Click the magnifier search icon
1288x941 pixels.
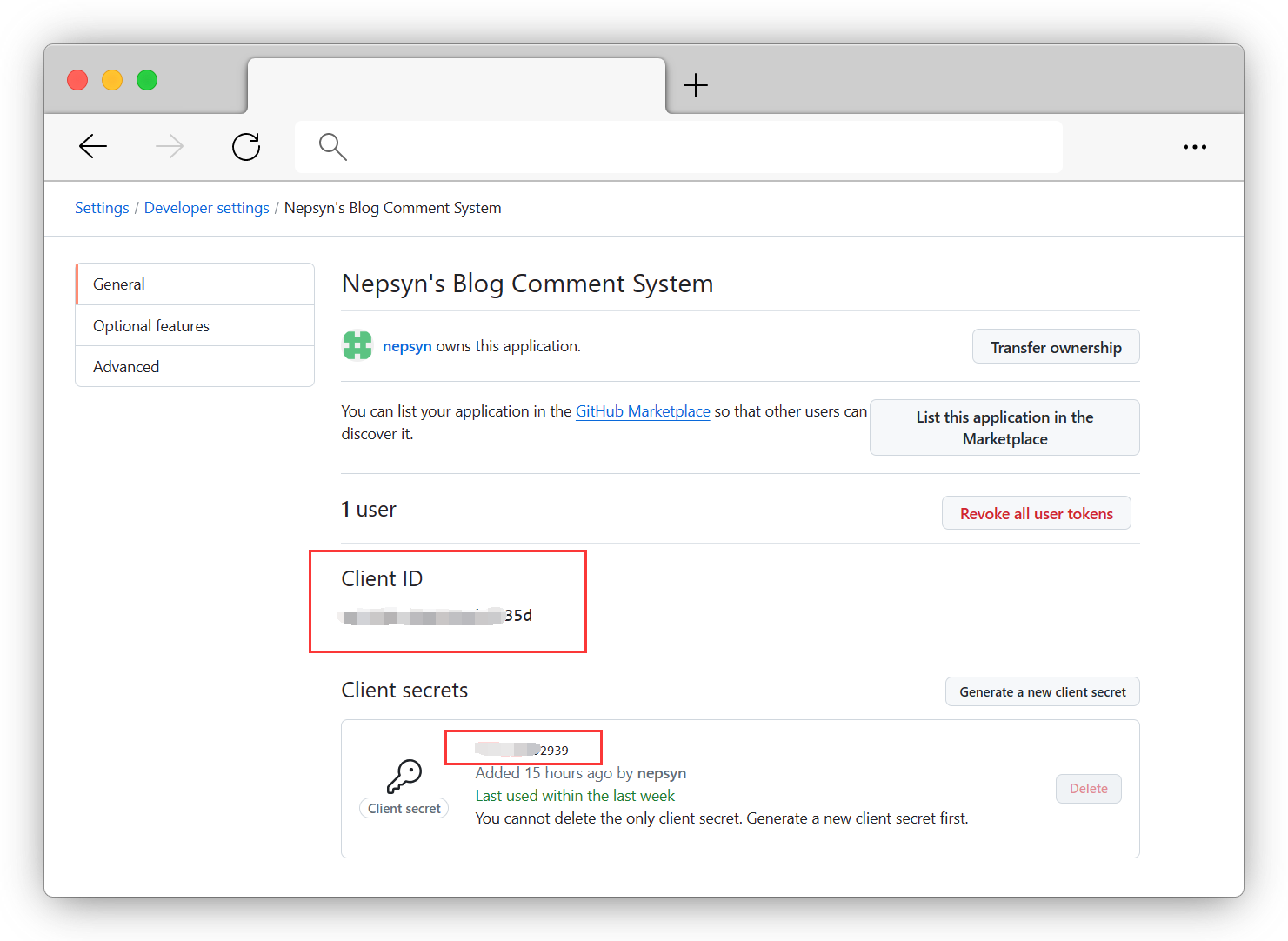[332, 147]
